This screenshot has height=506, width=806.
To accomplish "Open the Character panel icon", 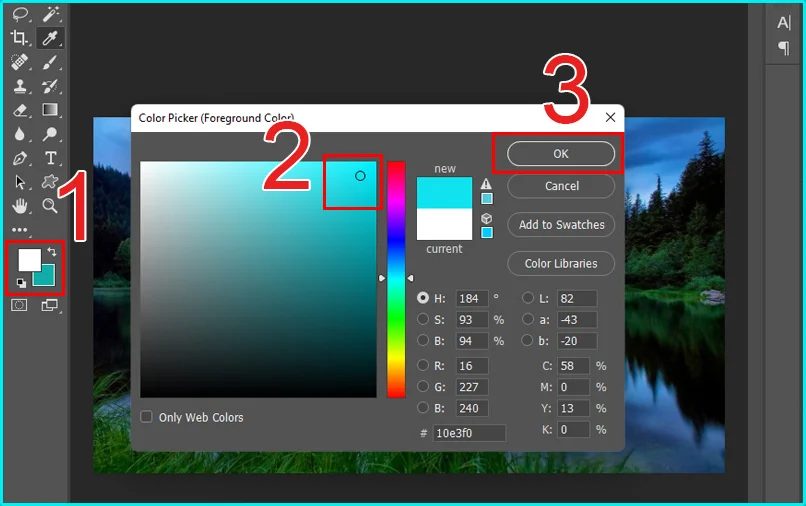I will 783,23.
